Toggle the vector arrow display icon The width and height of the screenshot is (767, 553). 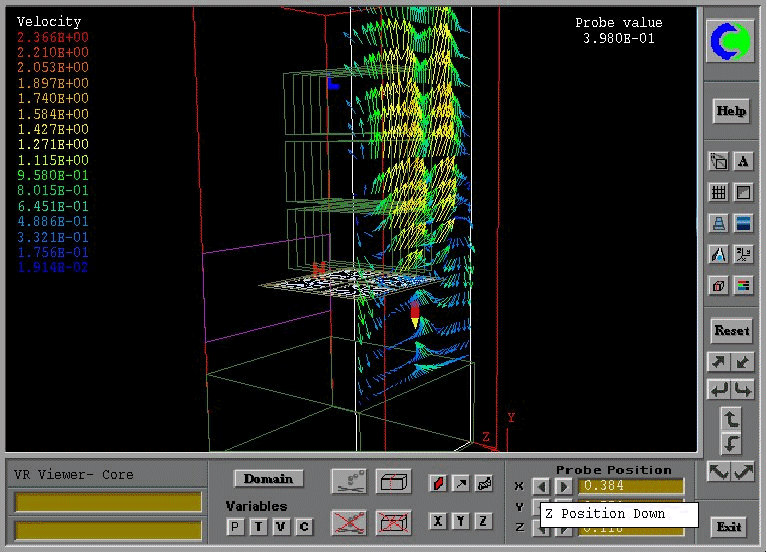(x=460, y=484)
